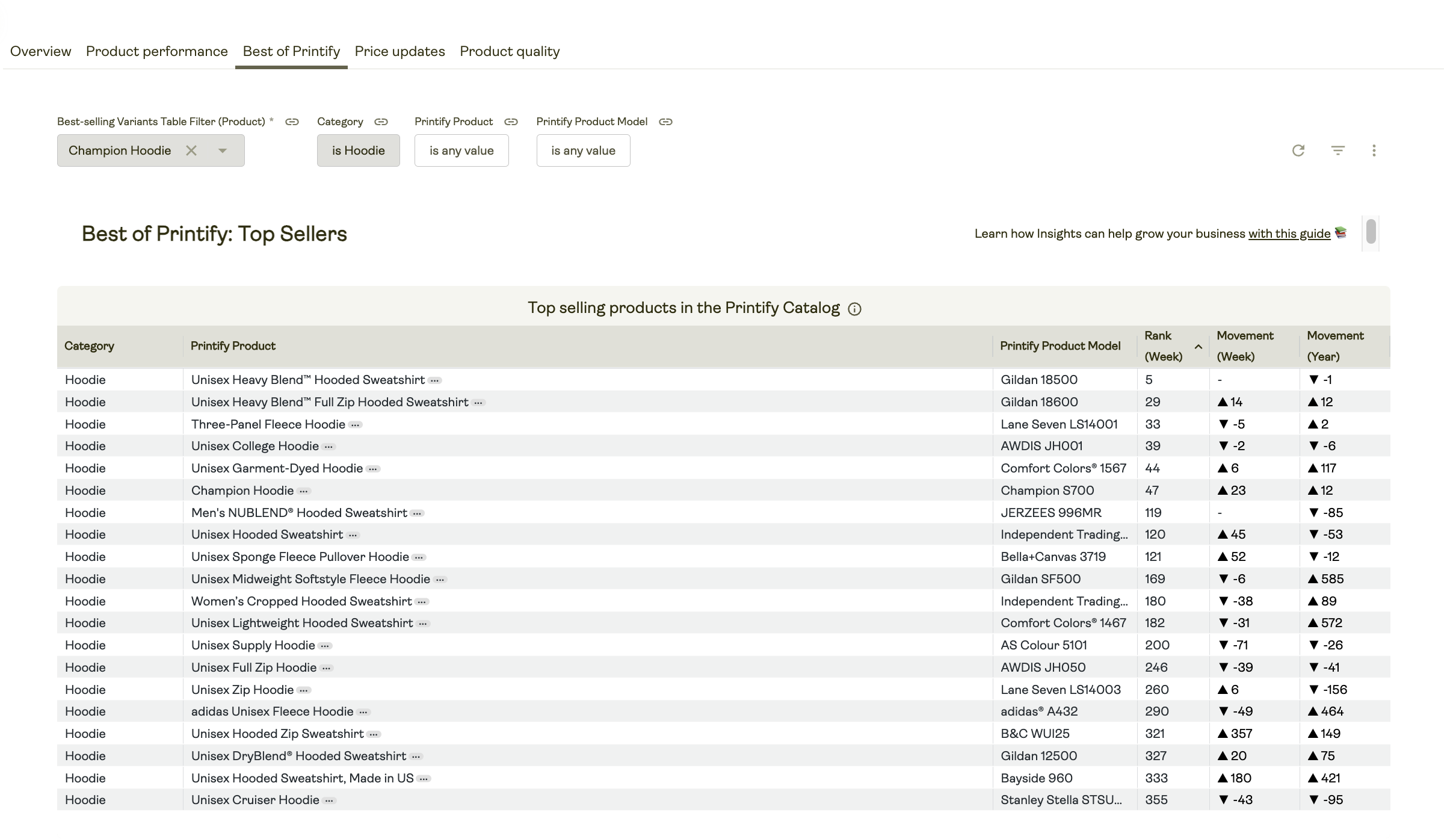Open the 'with this guide' link
Screen dimensions: 1456x839
pyautogui.click(x=1289, y=234)
